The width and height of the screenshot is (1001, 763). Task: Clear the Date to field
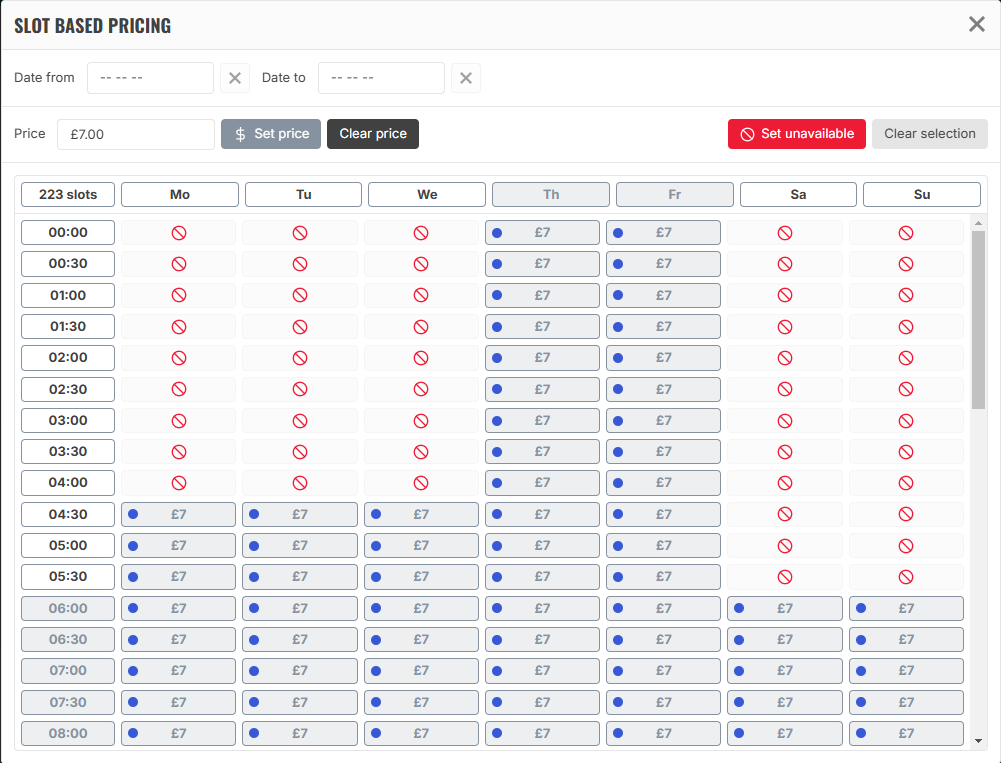point(466,78)
